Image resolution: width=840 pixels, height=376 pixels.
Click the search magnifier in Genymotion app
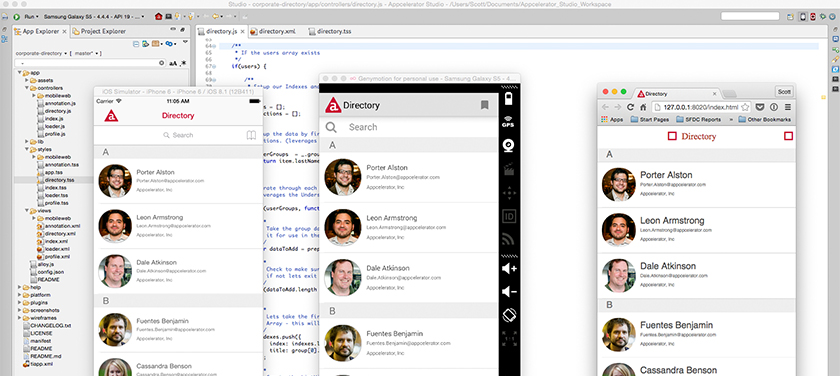[x=332, y=127]
